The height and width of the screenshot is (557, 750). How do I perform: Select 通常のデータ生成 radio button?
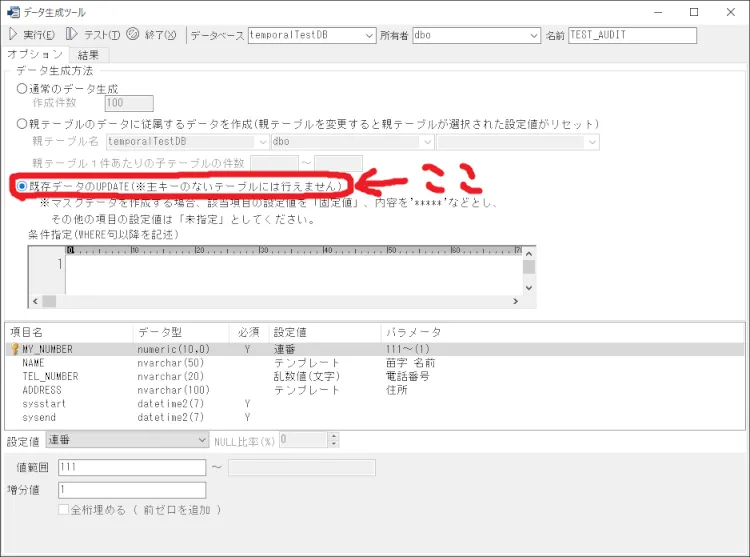pos(22,88)
